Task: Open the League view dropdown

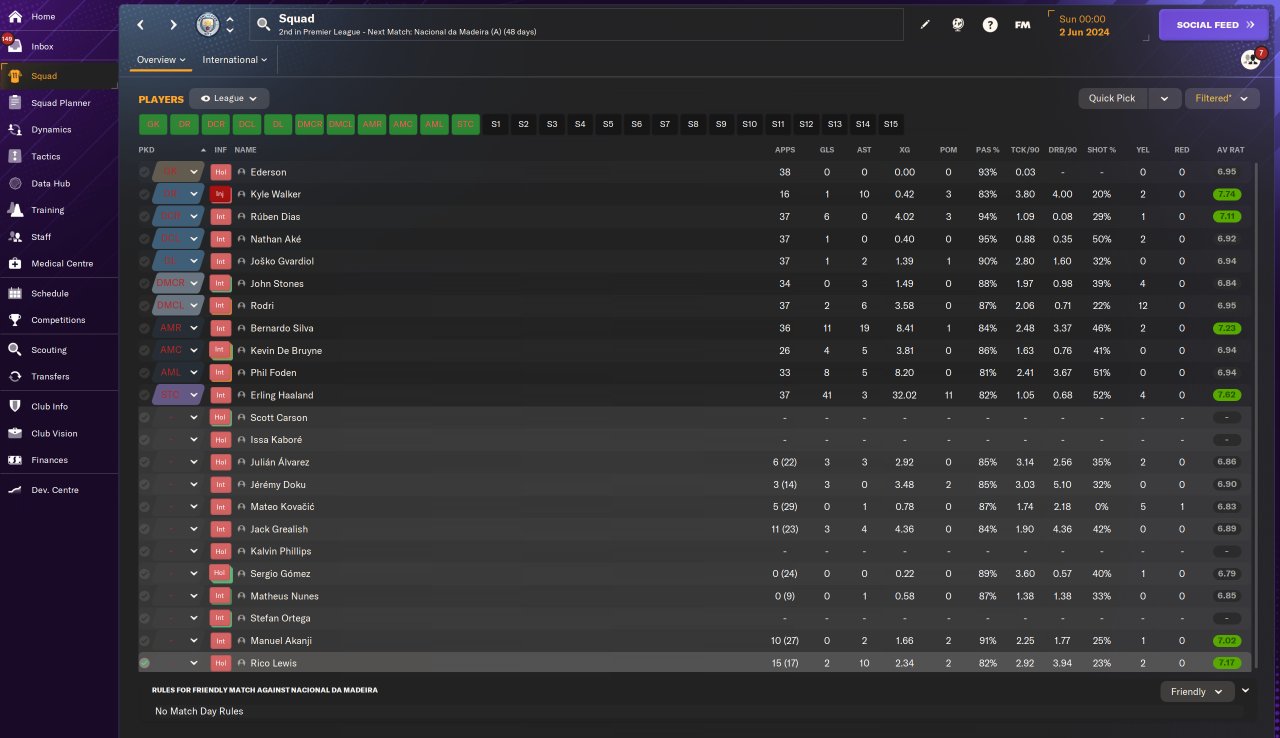Action: coord(229,99)
